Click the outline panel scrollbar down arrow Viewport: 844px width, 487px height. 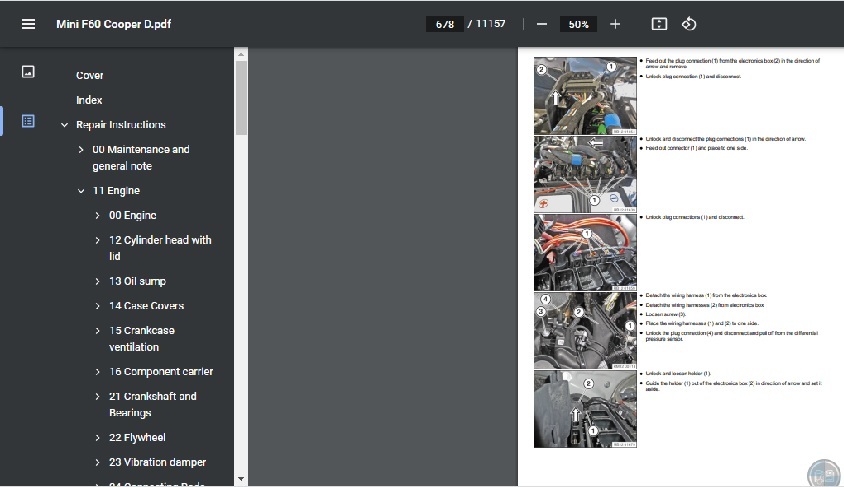(x=241, y=479)
